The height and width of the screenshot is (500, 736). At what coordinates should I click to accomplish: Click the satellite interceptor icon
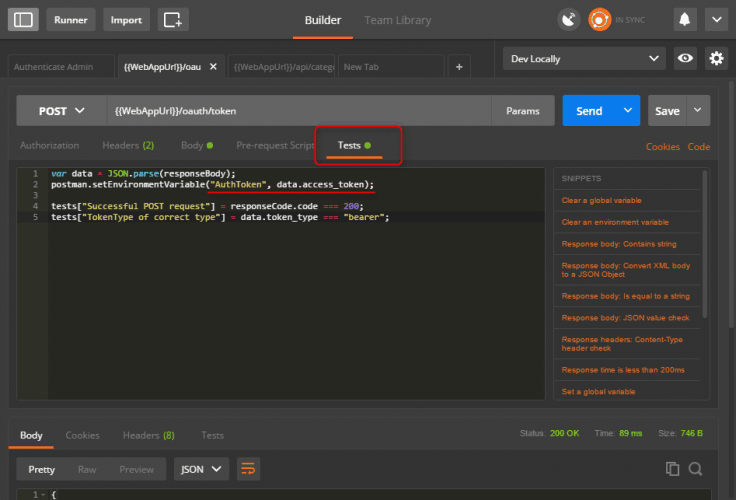click(x=568, y=19)
